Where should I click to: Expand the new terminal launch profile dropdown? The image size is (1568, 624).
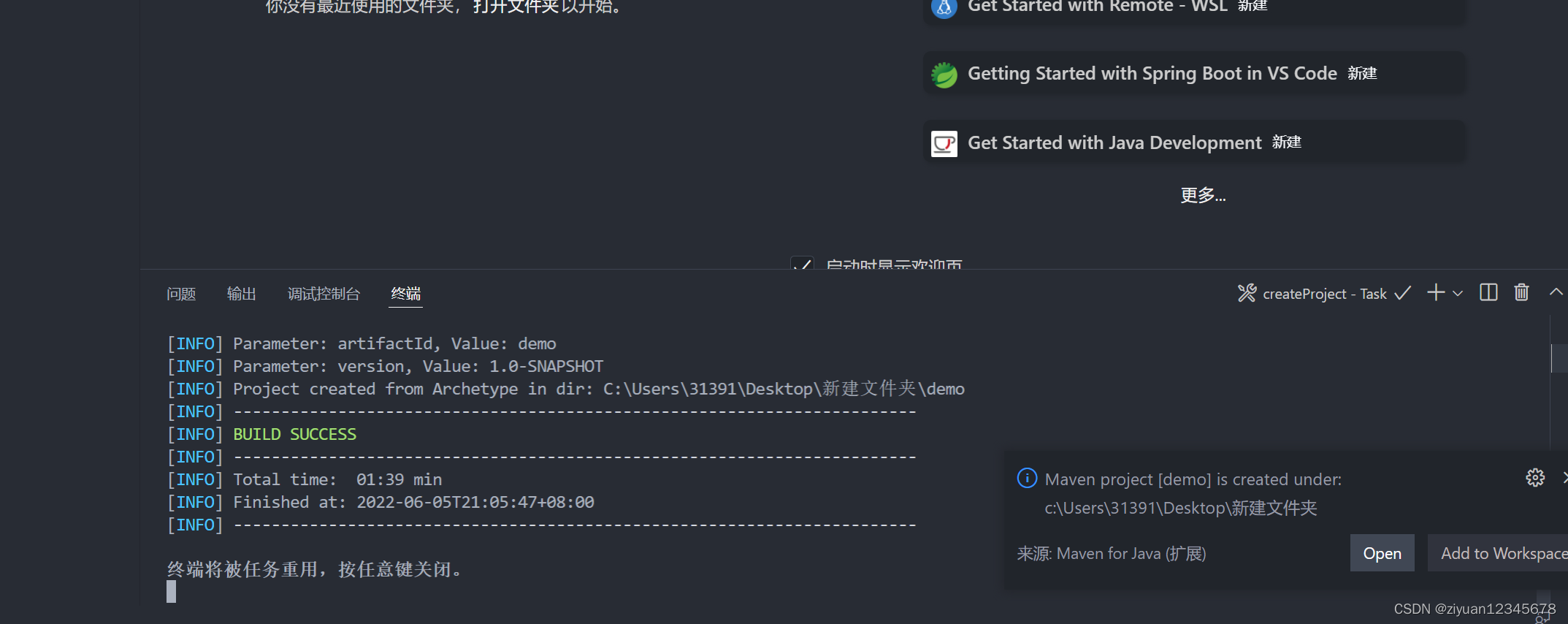[x=1458, y=293]
